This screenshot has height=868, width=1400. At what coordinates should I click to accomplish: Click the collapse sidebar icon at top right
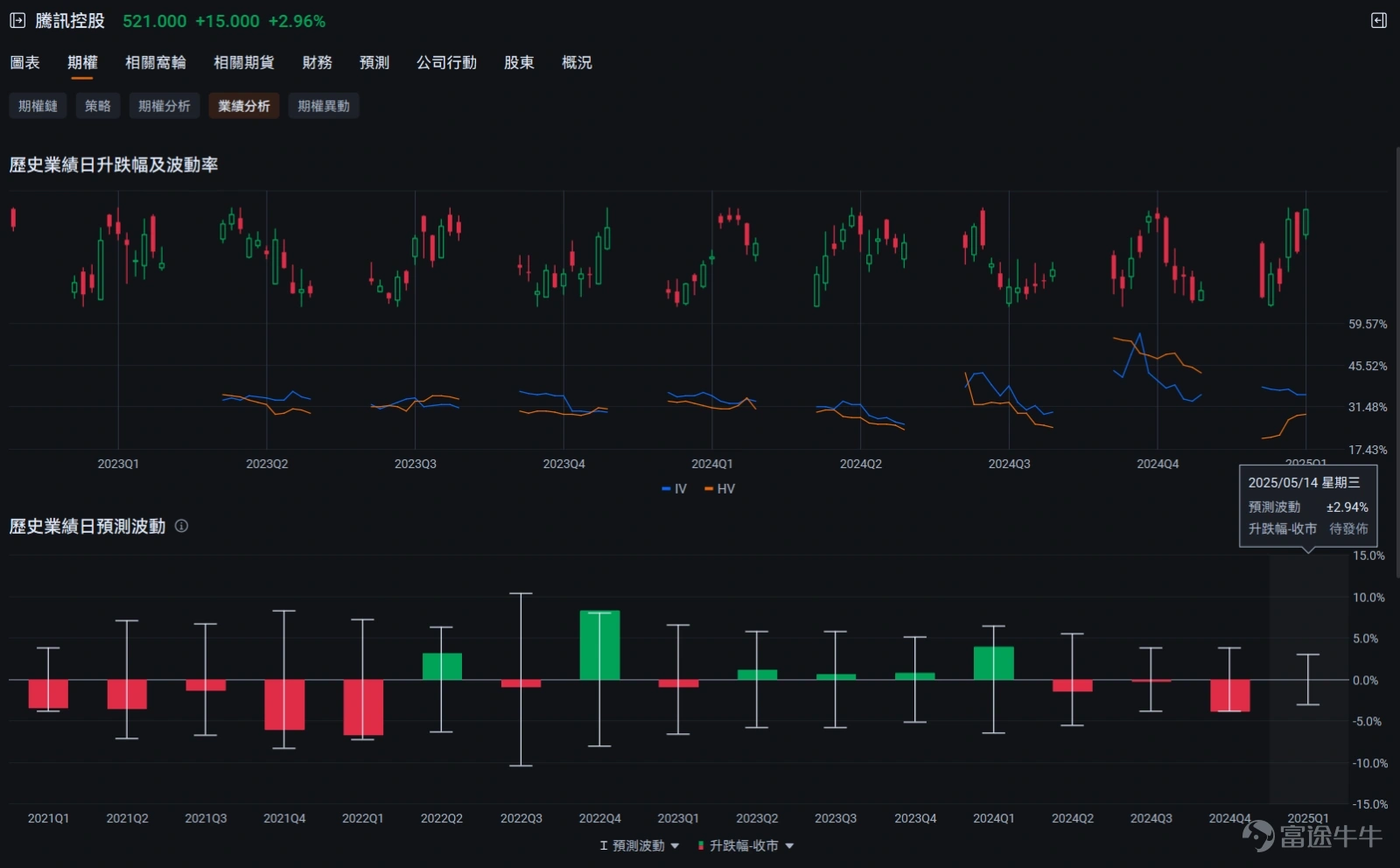click(1379, 20)
